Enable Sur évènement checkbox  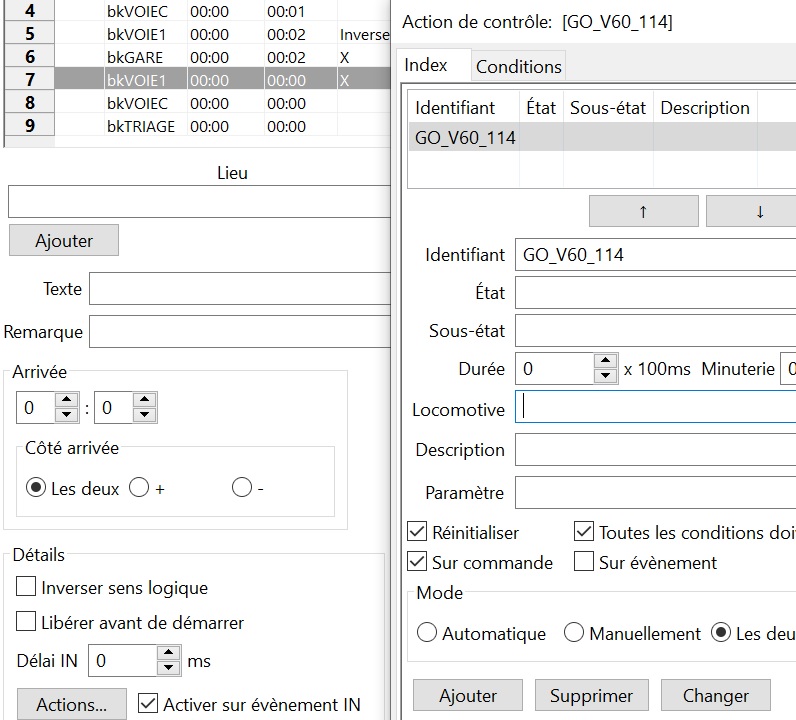[x=584, y=562]
